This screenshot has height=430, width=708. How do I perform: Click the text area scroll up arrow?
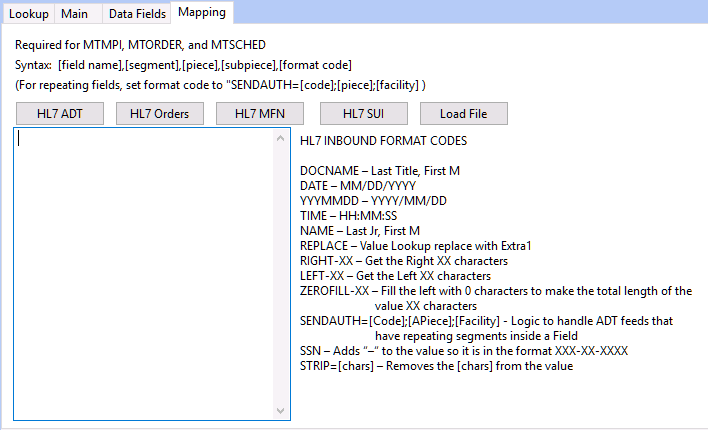coord(280,138)
